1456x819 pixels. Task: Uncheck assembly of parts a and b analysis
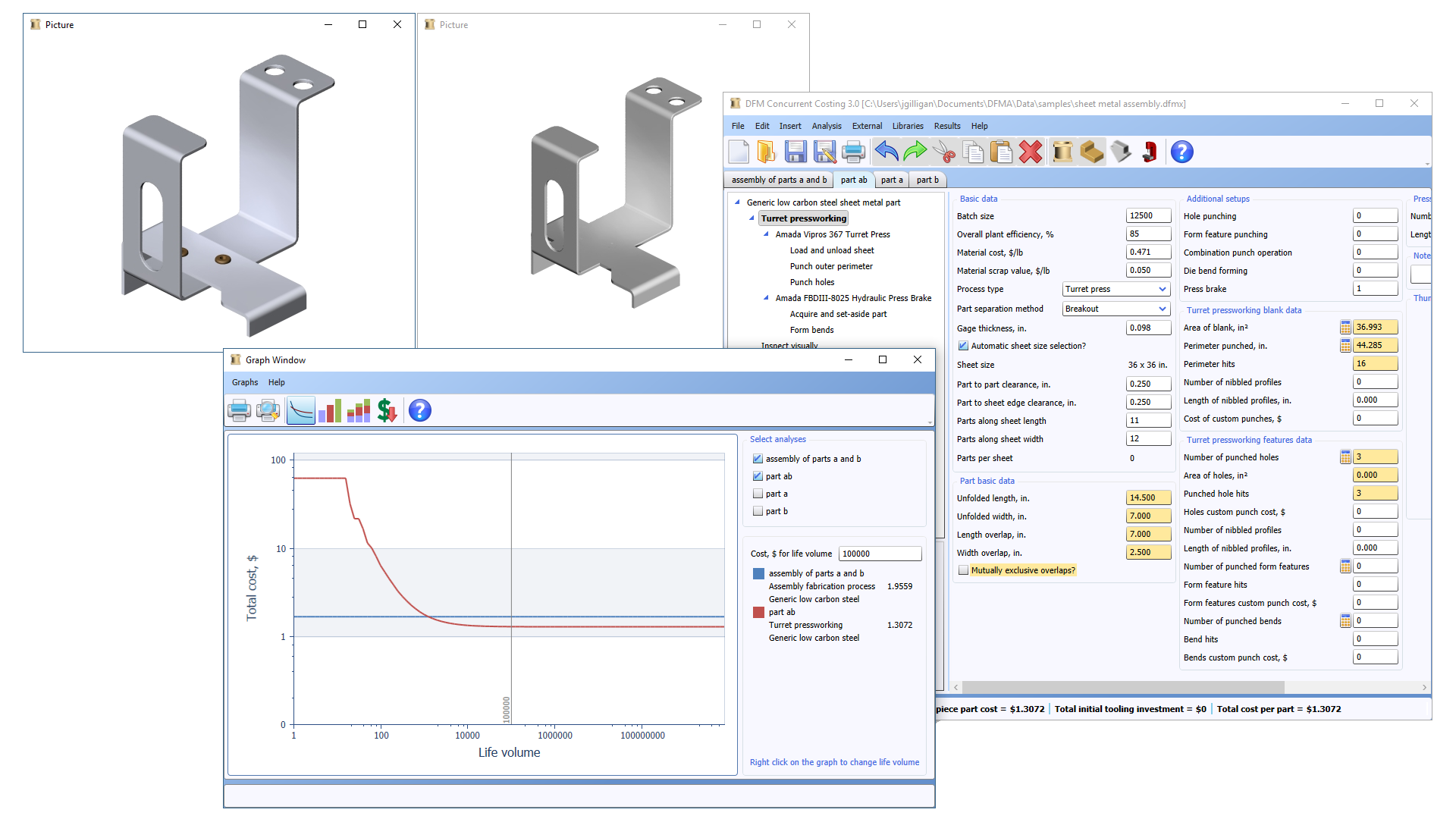tap(758, 459)
